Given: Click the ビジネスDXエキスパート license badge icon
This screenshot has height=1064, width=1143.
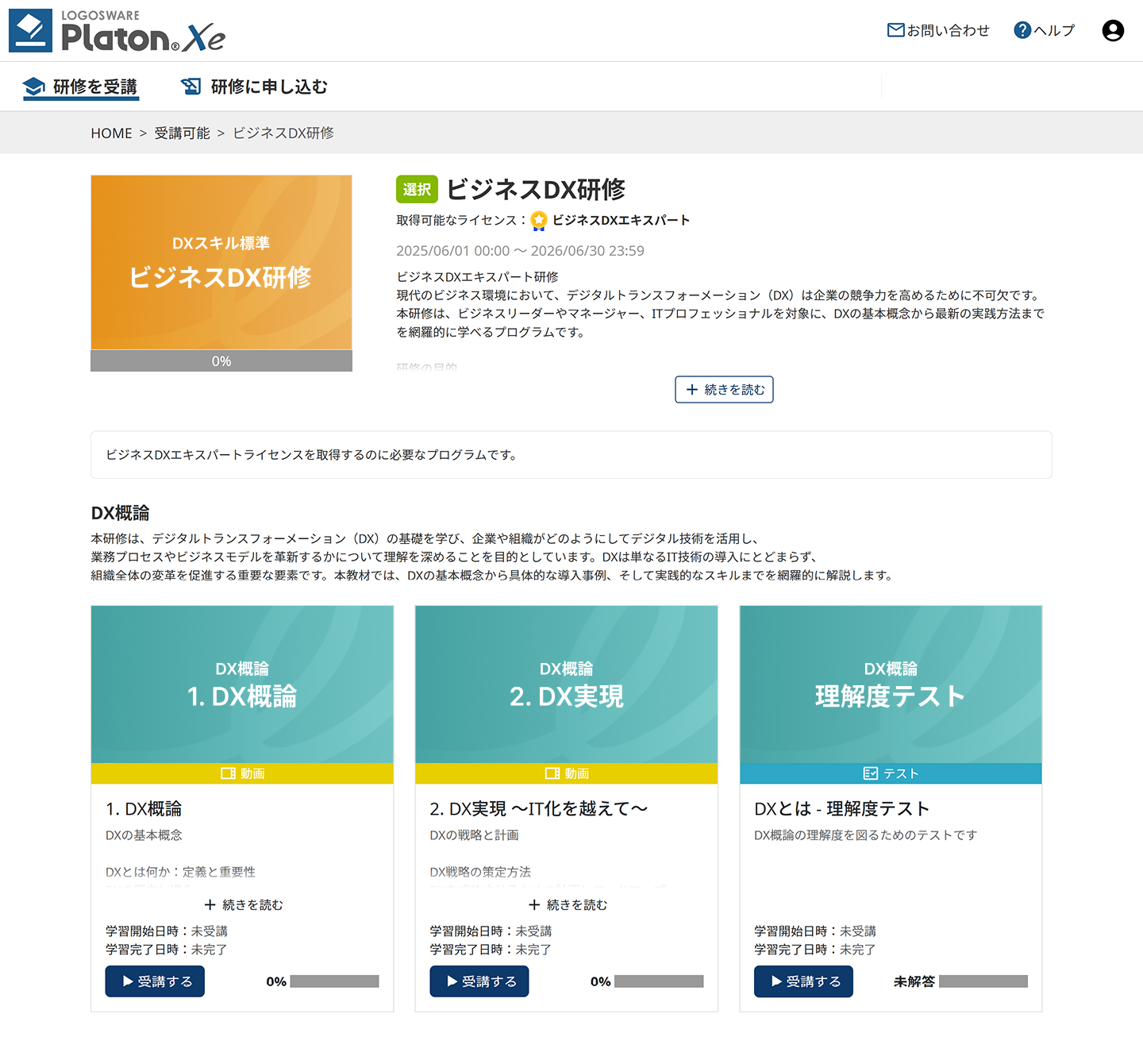Looking at the screenshot, I should [539, 221].
